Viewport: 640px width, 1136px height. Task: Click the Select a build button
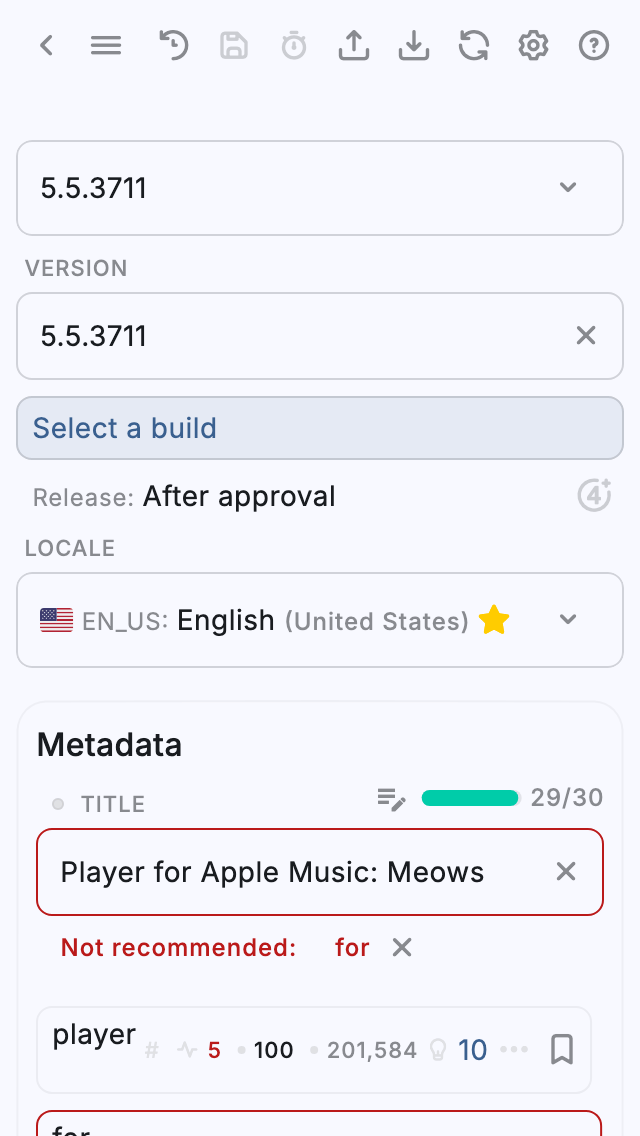point(320,428)
